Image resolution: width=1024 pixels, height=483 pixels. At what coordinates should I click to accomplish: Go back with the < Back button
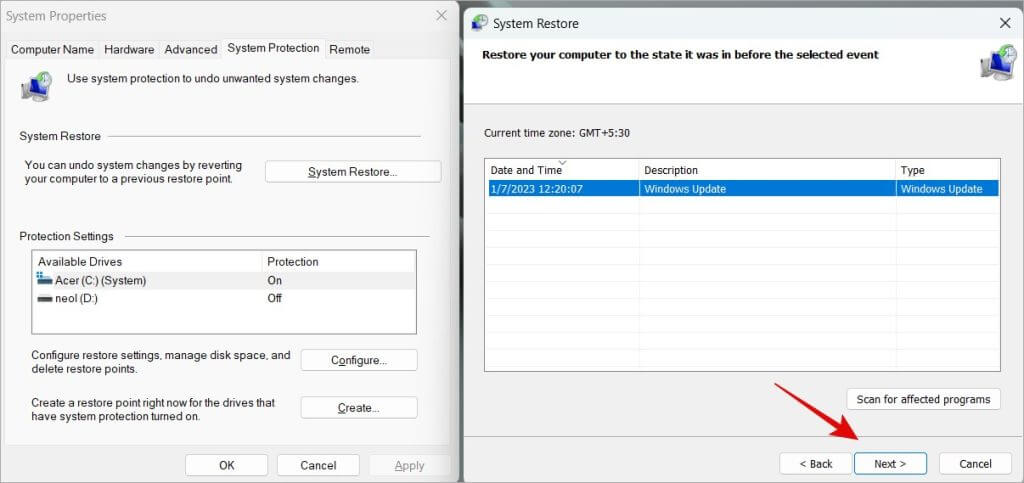coord(816,463)
